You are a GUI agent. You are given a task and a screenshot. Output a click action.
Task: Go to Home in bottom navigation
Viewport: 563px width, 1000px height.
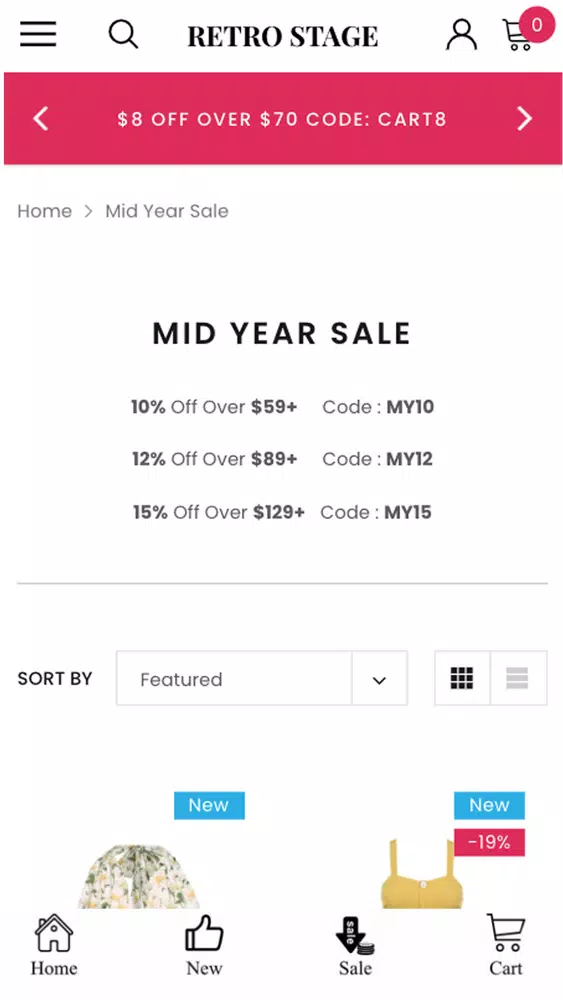tap(54, 945)
